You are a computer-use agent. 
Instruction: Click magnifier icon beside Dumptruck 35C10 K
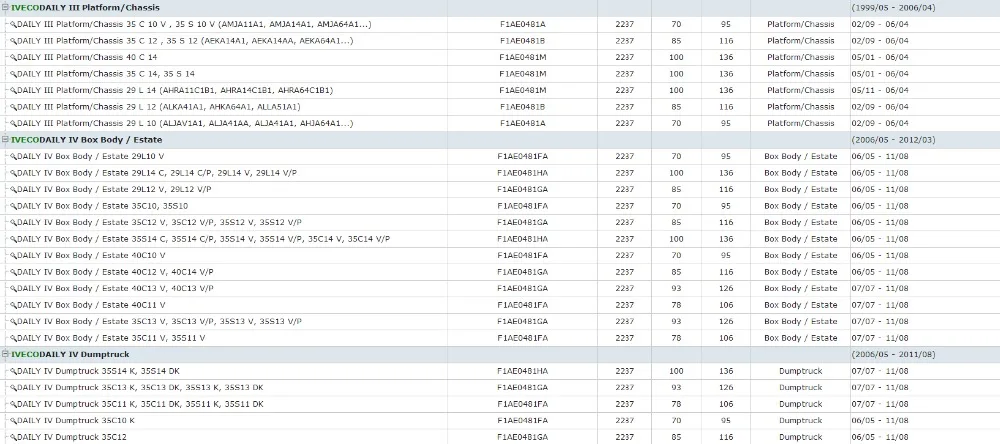(x=13, y=421)
